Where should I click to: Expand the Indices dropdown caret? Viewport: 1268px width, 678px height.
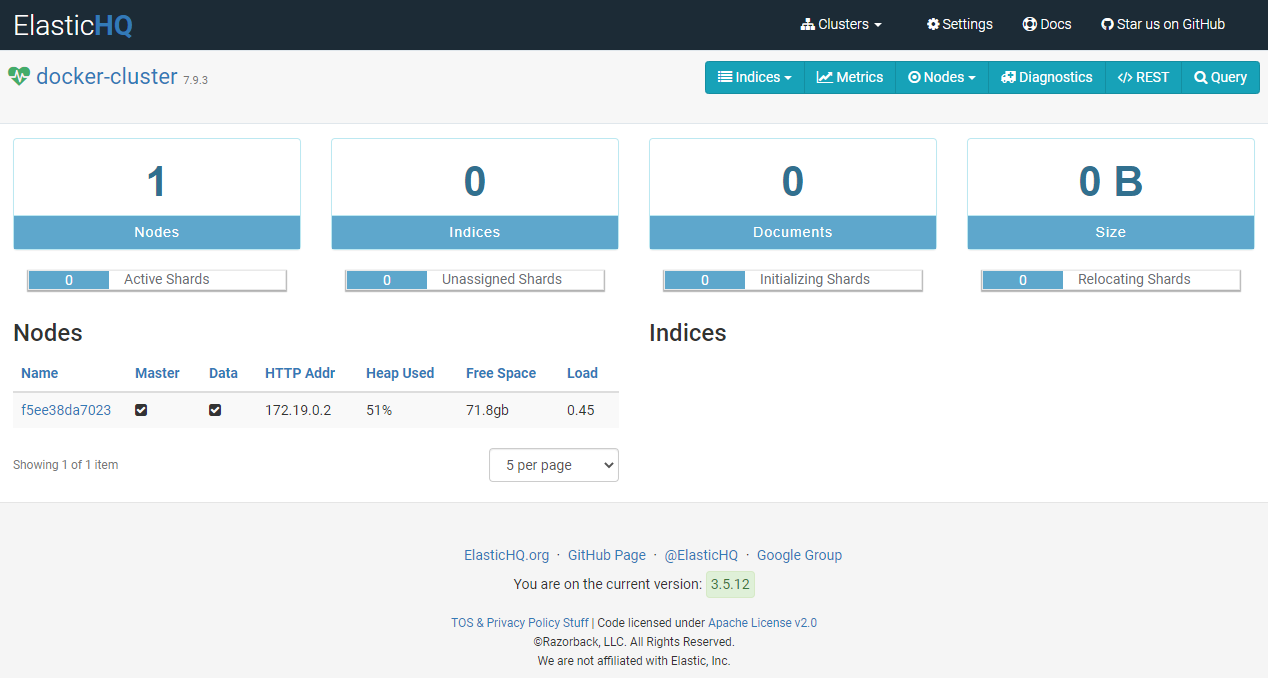788,78
